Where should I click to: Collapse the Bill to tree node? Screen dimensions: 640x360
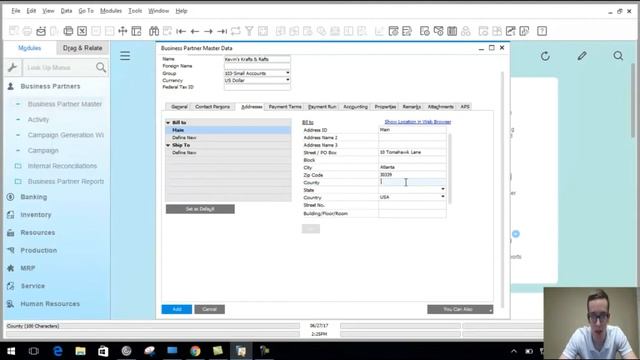168,122
